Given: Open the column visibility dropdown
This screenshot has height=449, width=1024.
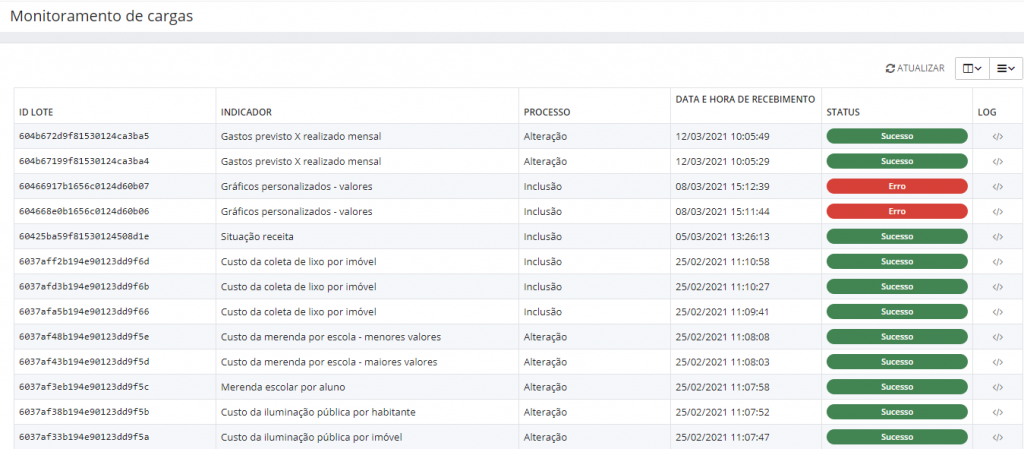Looking at the screenshot, I should pos(971,68).
